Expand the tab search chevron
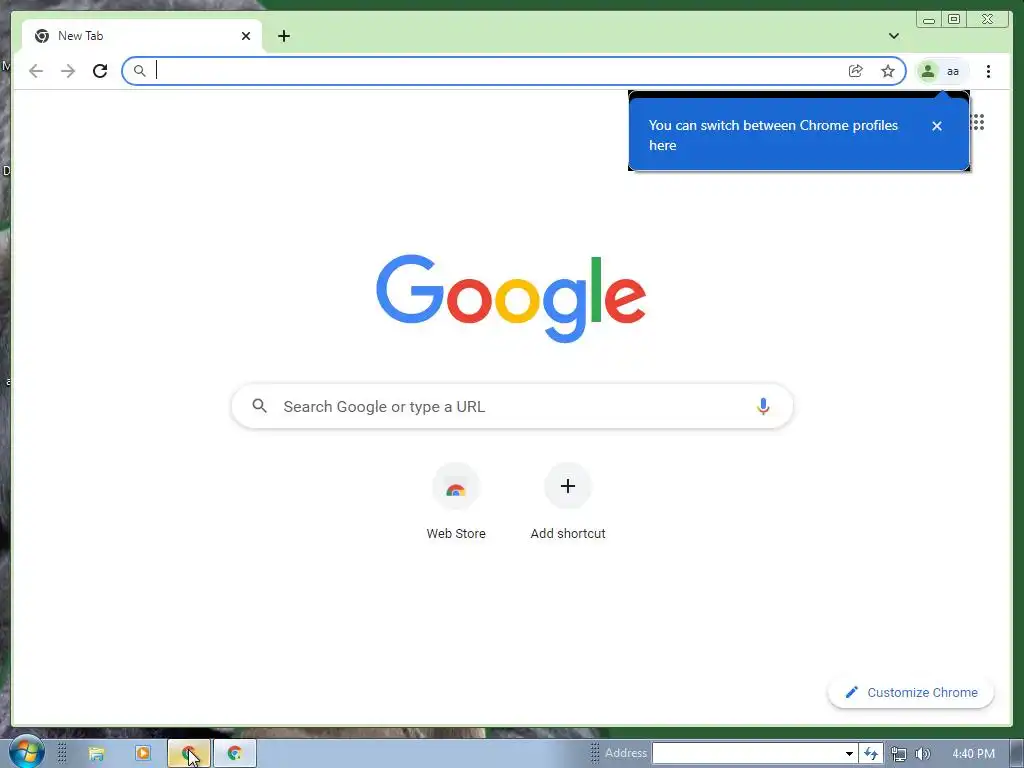 pos(893,36)
